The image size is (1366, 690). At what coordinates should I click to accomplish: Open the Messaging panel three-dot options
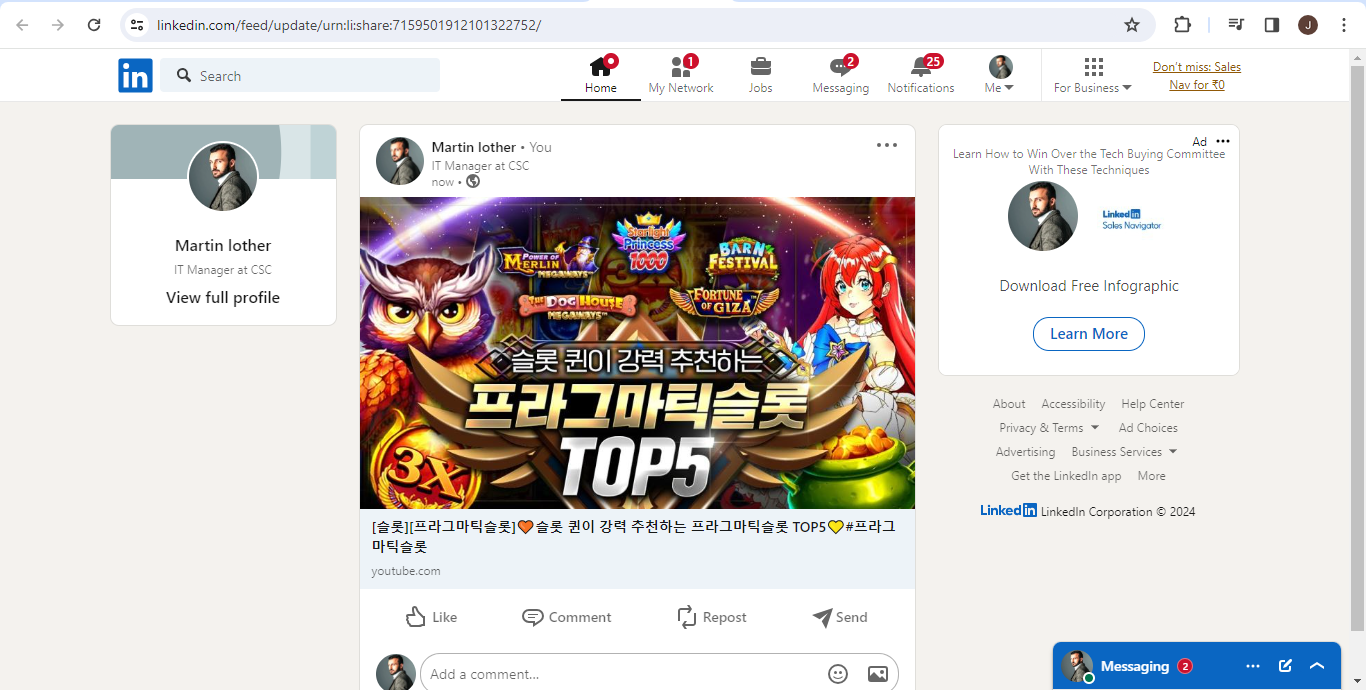coord(1253,666)
